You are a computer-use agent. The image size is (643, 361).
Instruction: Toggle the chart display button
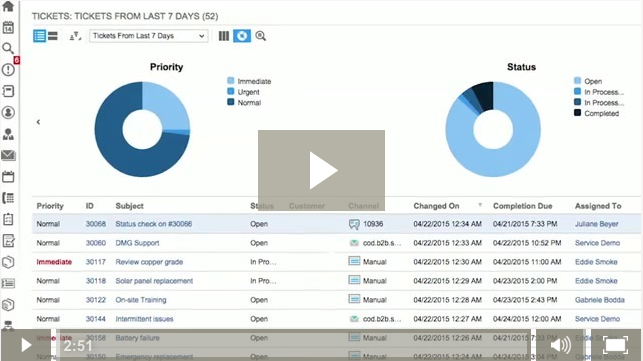[x=242, y=36]
